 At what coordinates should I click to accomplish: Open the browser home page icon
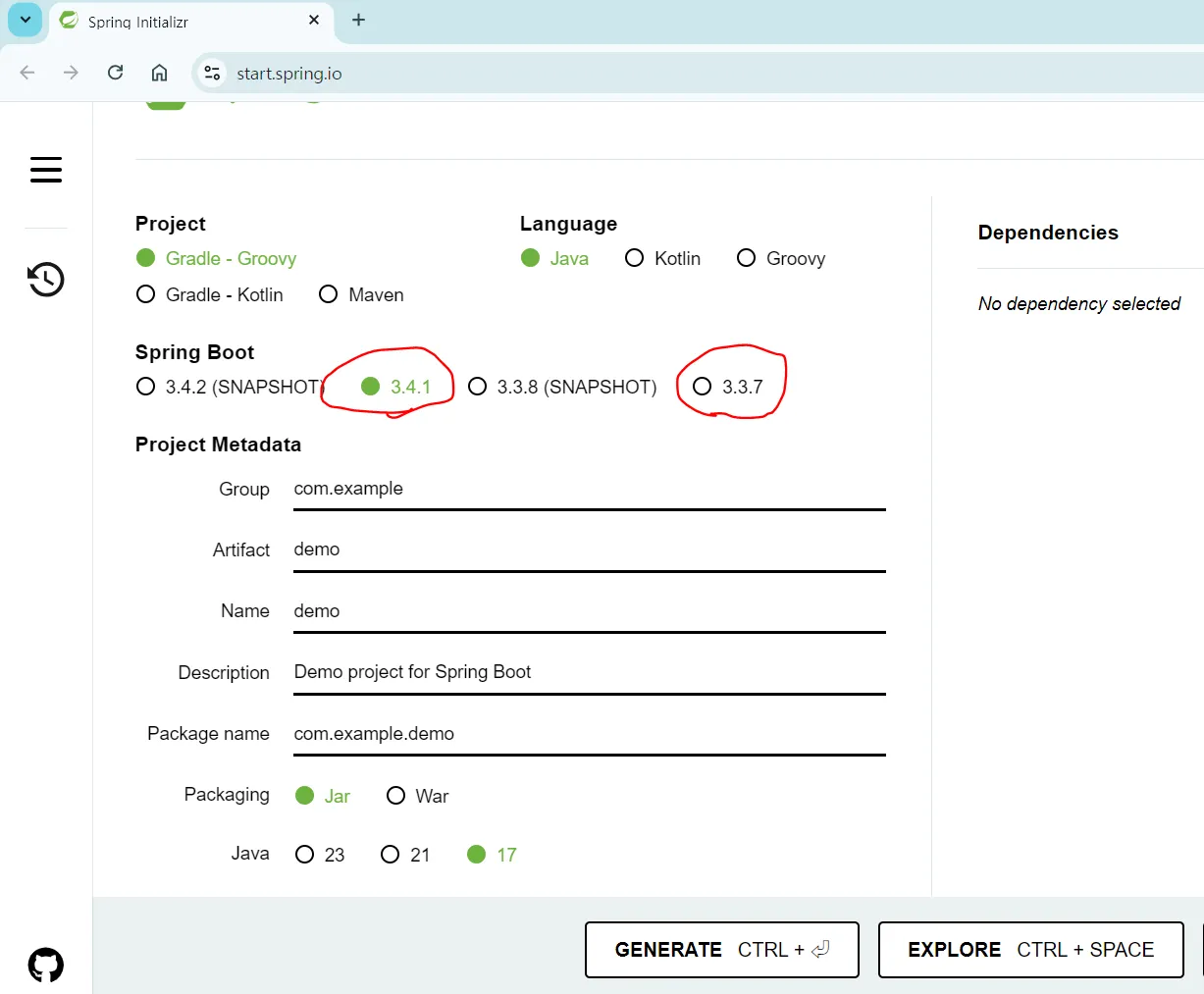[x=159, y=73]
